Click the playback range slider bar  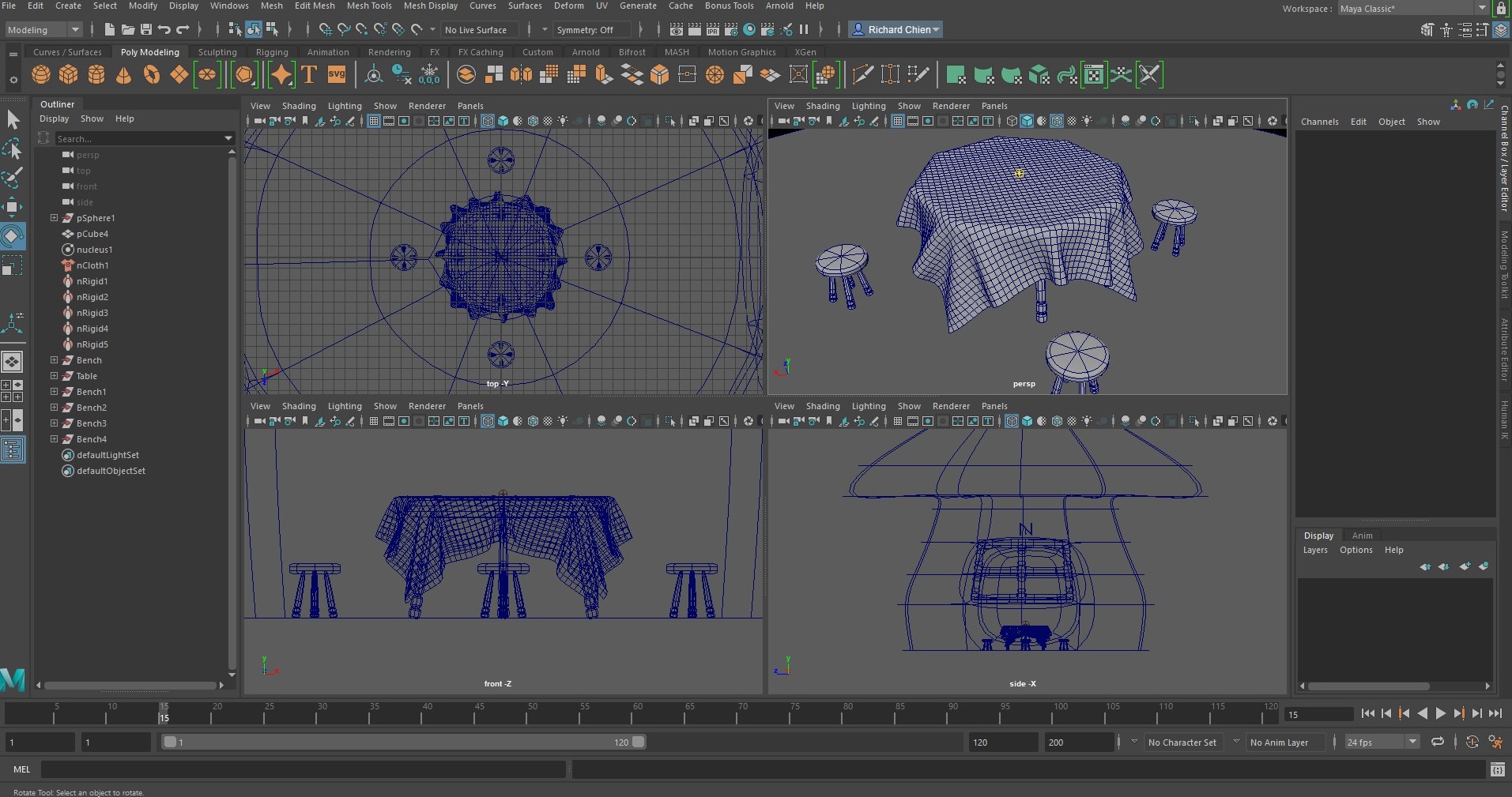(403, 742)
